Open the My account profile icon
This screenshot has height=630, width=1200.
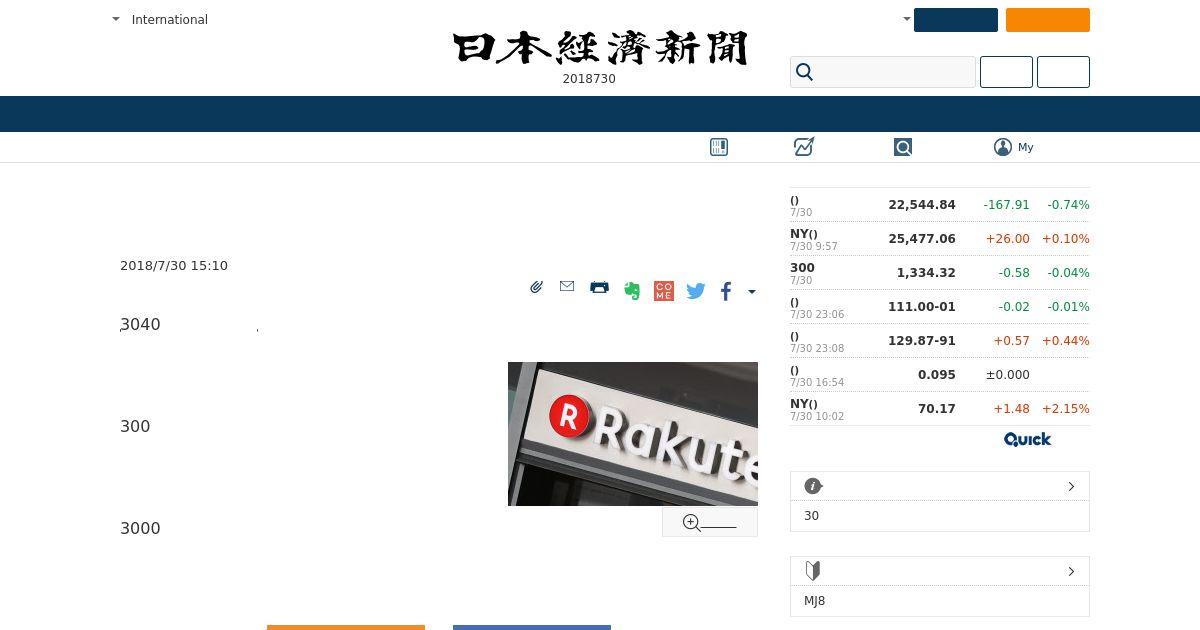(x=1003, y=147)
